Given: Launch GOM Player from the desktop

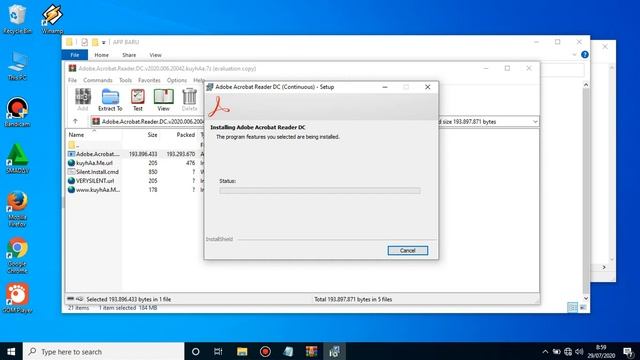Looking at the screenshot, I should 17,298.
